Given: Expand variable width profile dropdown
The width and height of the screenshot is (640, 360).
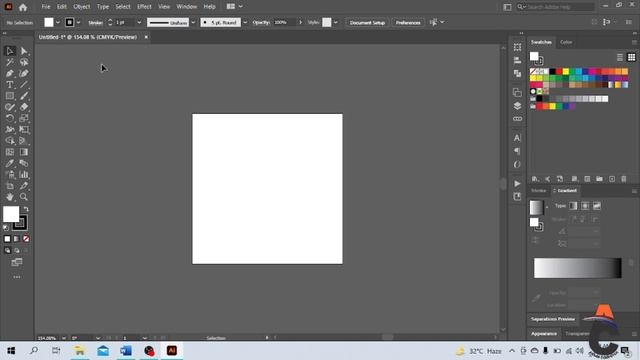Looking at the screenshot, I should [193, 22].
